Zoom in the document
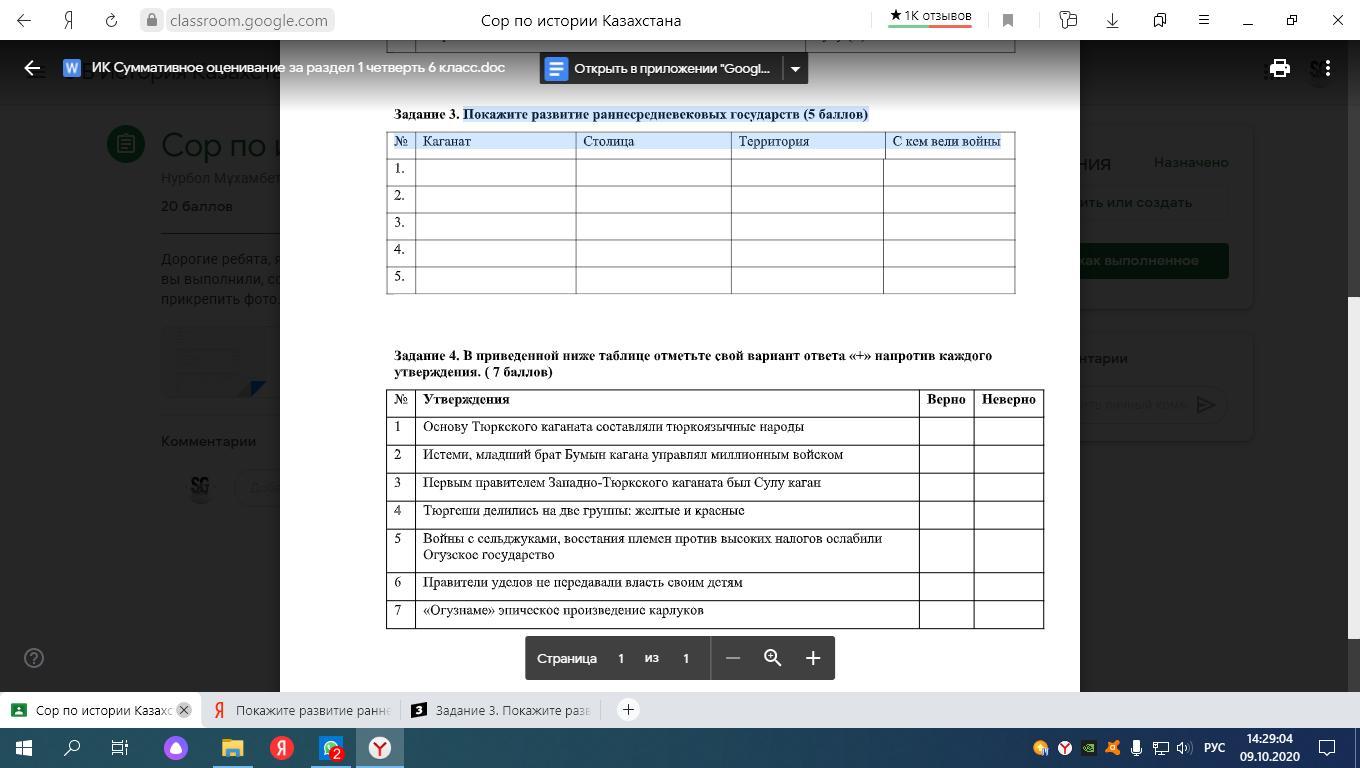Viewport: 1360px width, 768px height. point(813,658)
